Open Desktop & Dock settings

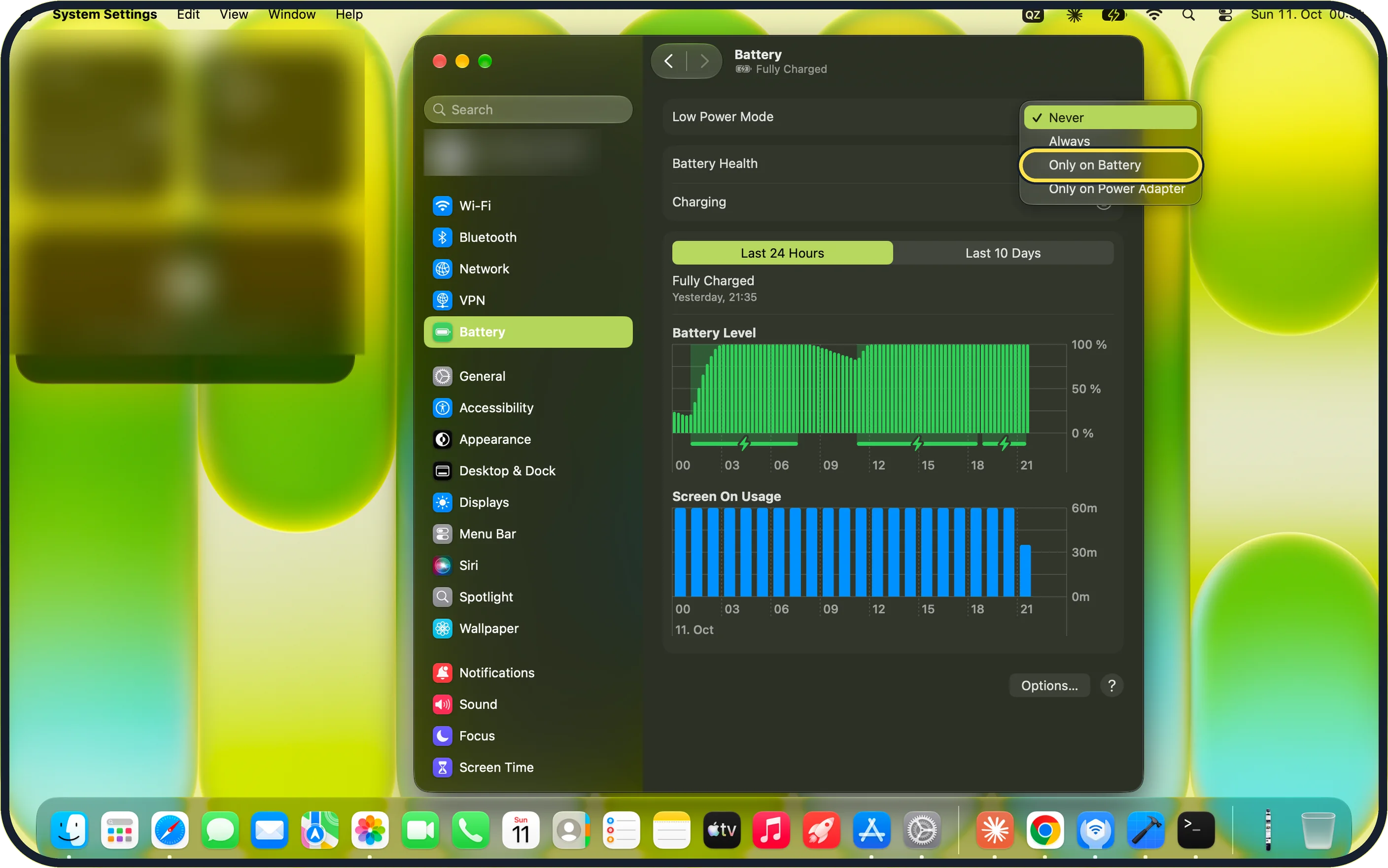click(x=528, y=471)
